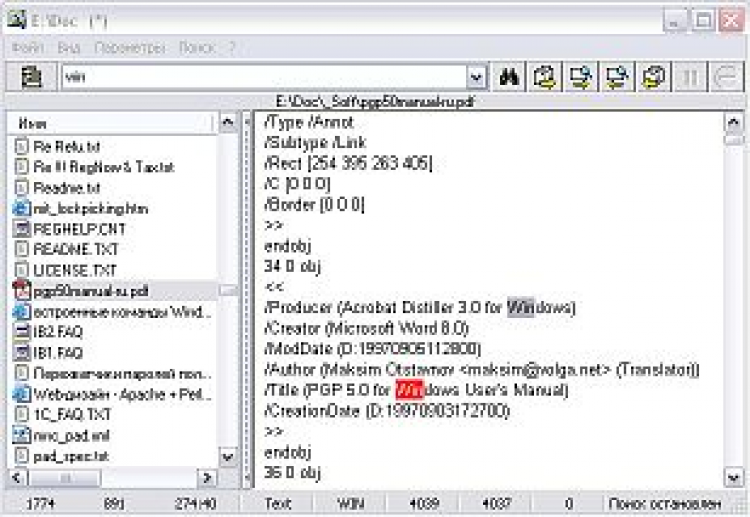Click the browser icon next to mit_lockpicking.htm
This screenshot has height=517, width=750.
21,208
